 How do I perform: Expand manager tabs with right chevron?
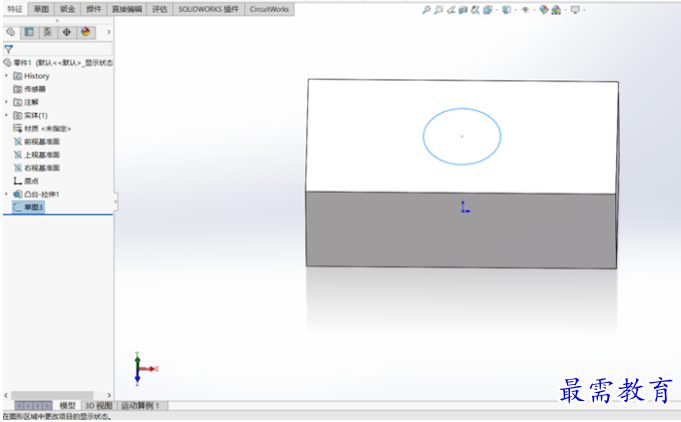[x=109, y=32]
